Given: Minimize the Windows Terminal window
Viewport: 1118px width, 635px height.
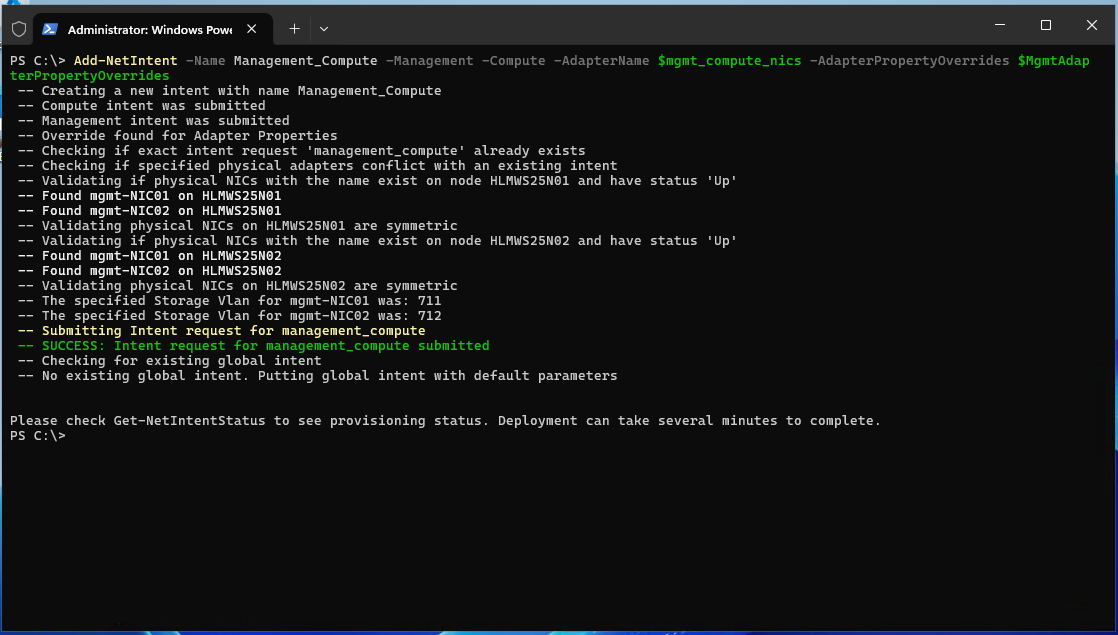Looking at the screenshot, I should tap(998, 25).
